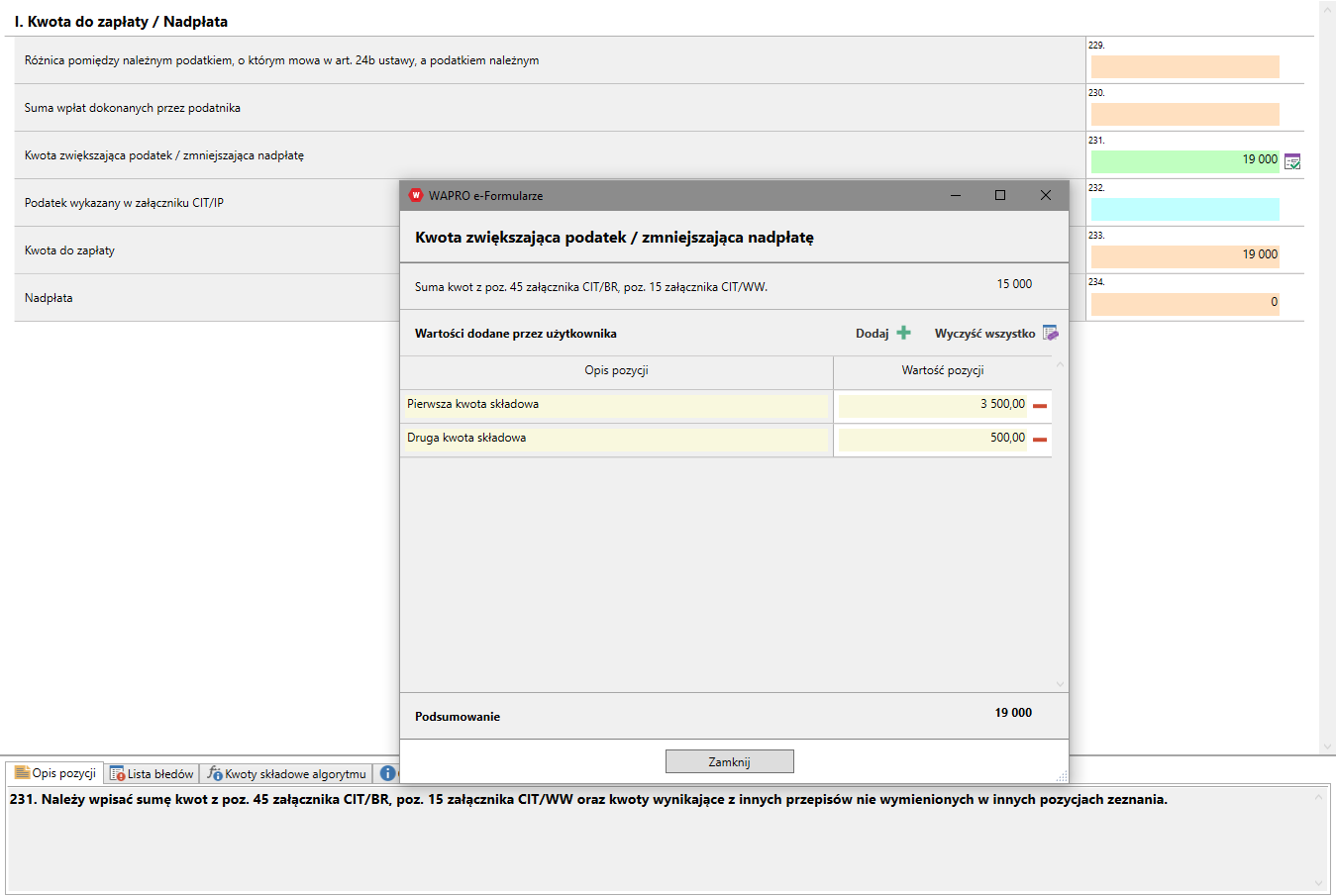Click the WAPRO e-Formularze logo icon

click(416, 195)
